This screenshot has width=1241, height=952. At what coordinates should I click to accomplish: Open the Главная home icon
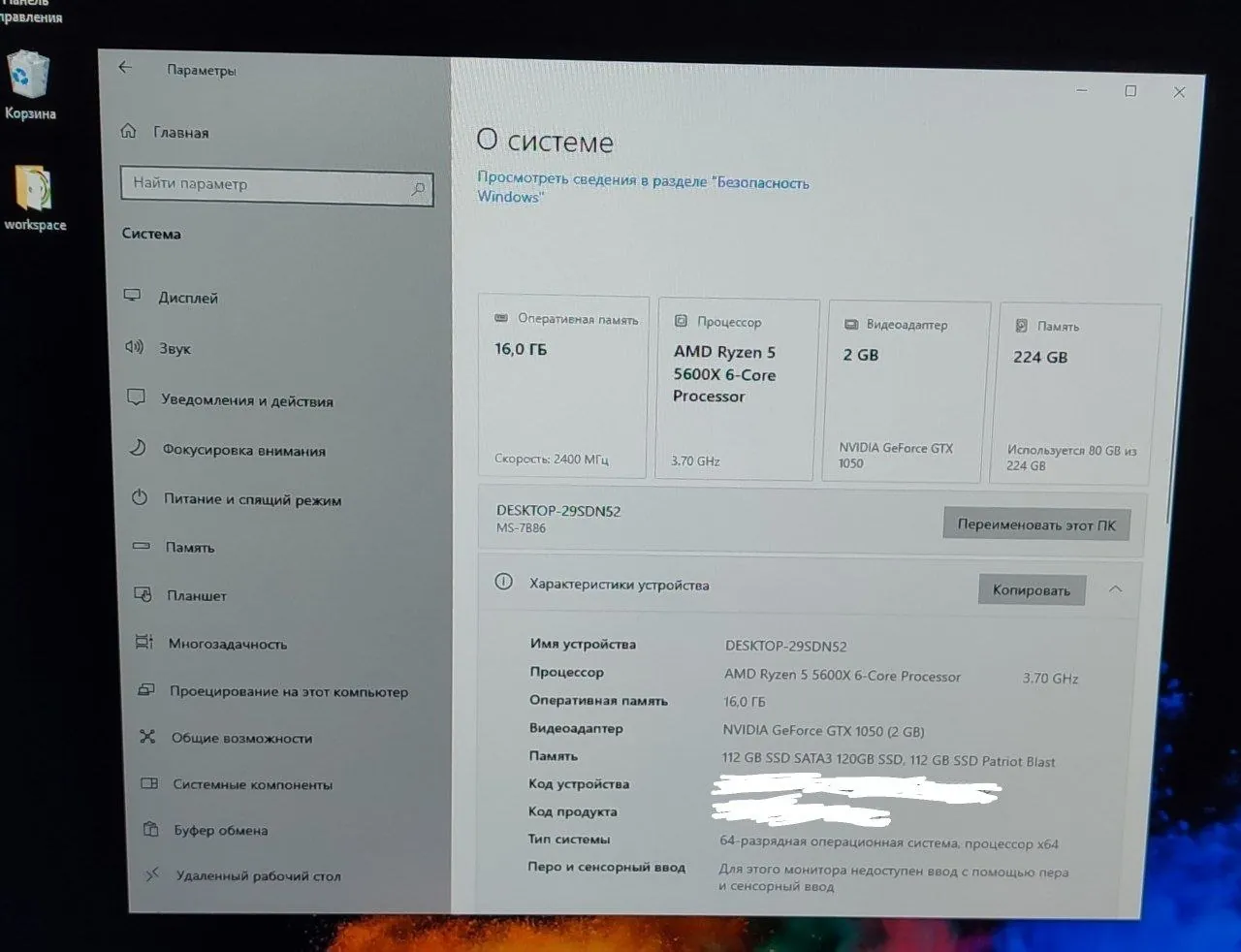point(128,131)
